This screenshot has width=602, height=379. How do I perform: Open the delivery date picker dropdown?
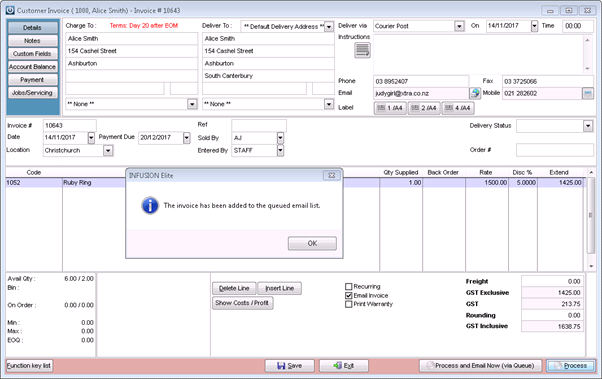click(x=534, y=26)
